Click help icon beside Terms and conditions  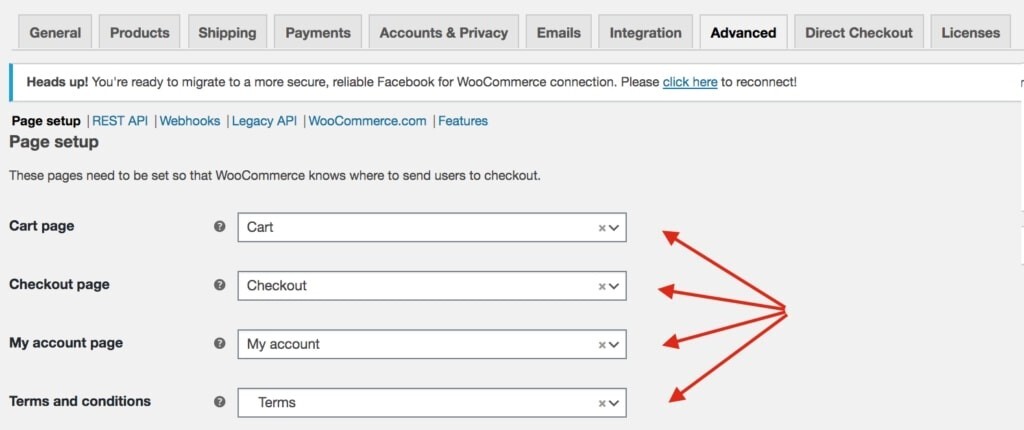[220, 402]
